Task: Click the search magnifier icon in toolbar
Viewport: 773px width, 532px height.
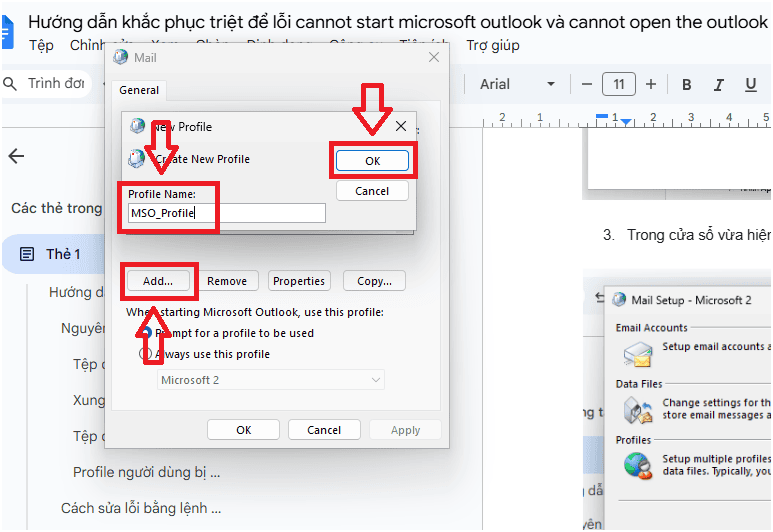Action: (x=10, y=83)
